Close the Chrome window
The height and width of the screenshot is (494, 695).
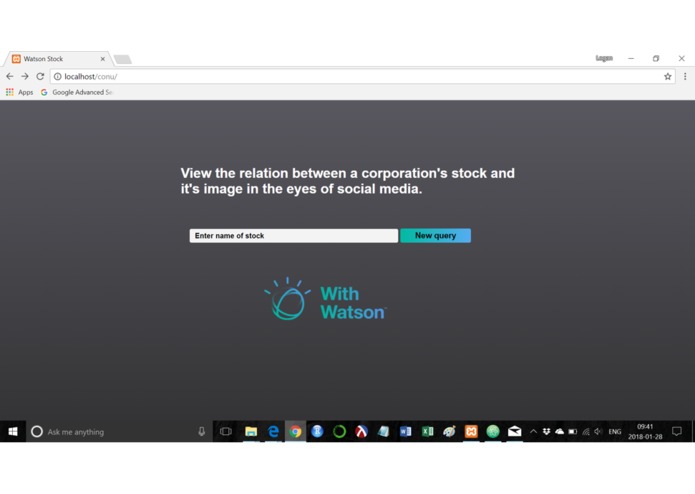[x=682, y=58]
